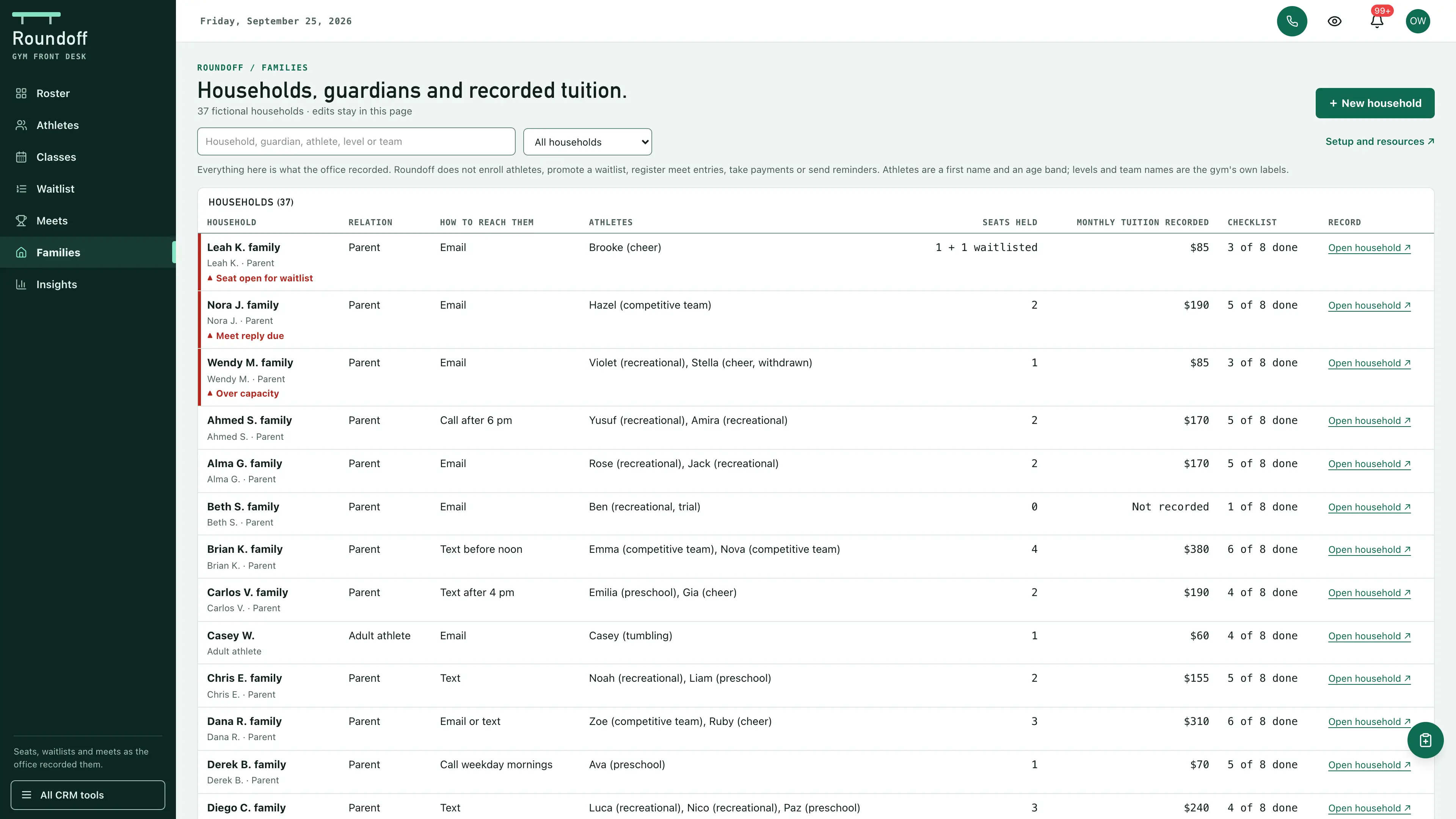The image size is (1456, 819).
Task: Click the Families home icon in sidebar
Action: 21,253
